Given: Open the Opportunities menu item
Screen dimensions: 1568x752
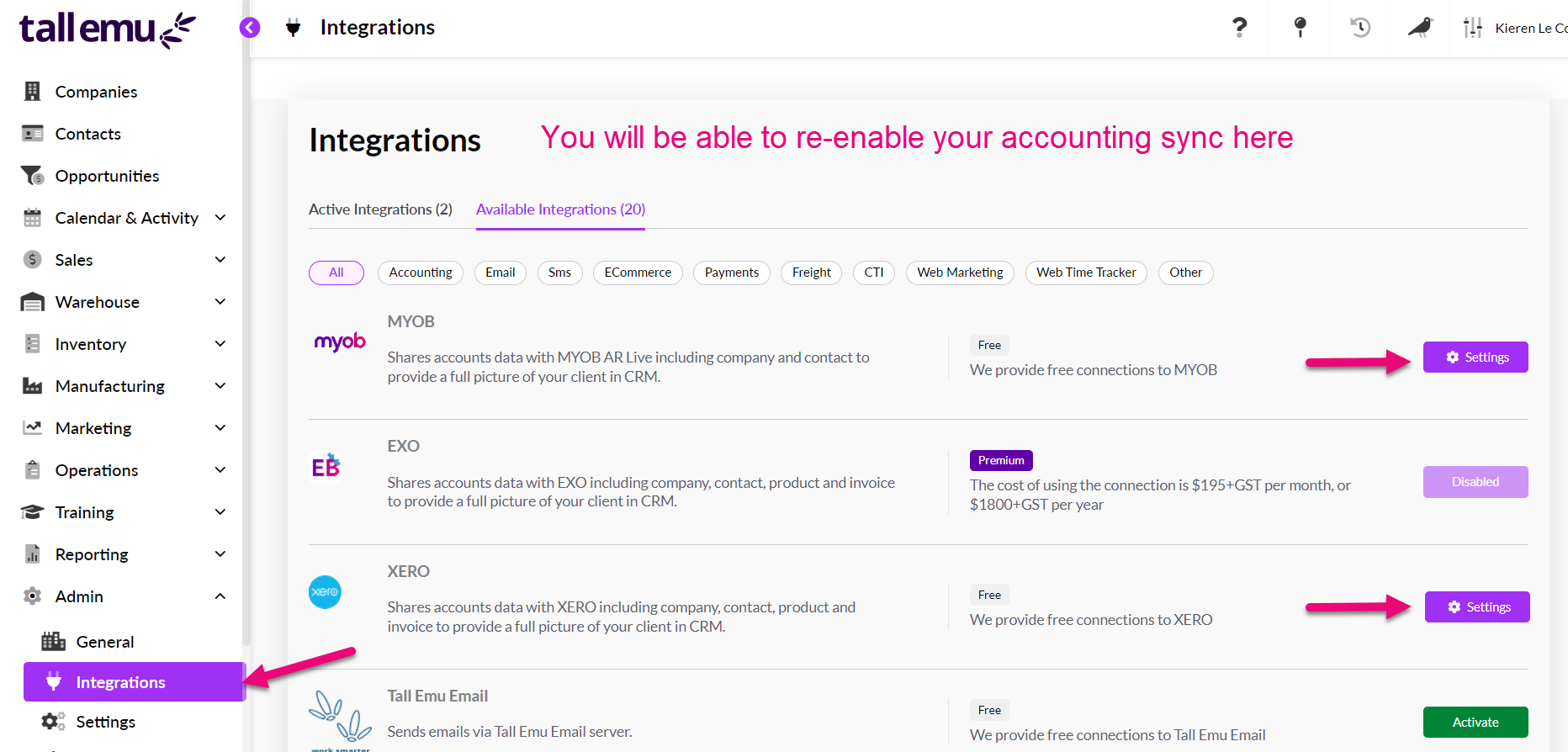Looking at the screenshot, I should click(107, 176).
